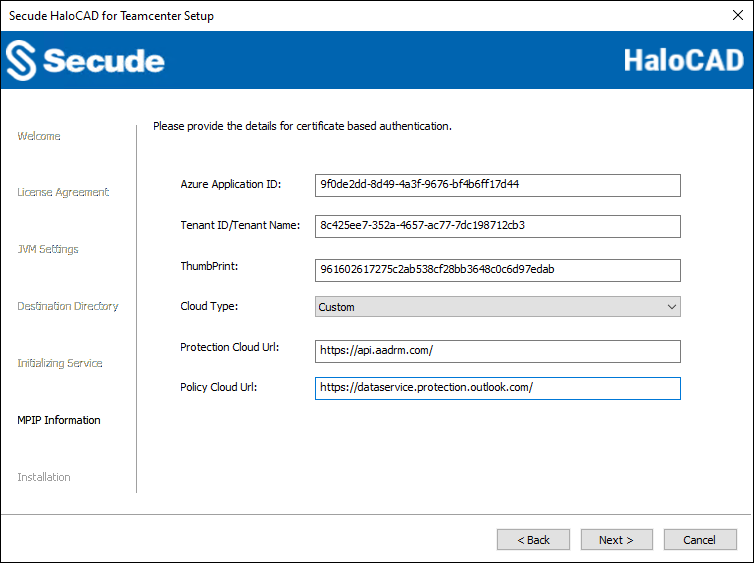
Task: Click the Policy Cloud Url field
Action: click(498, 388)
